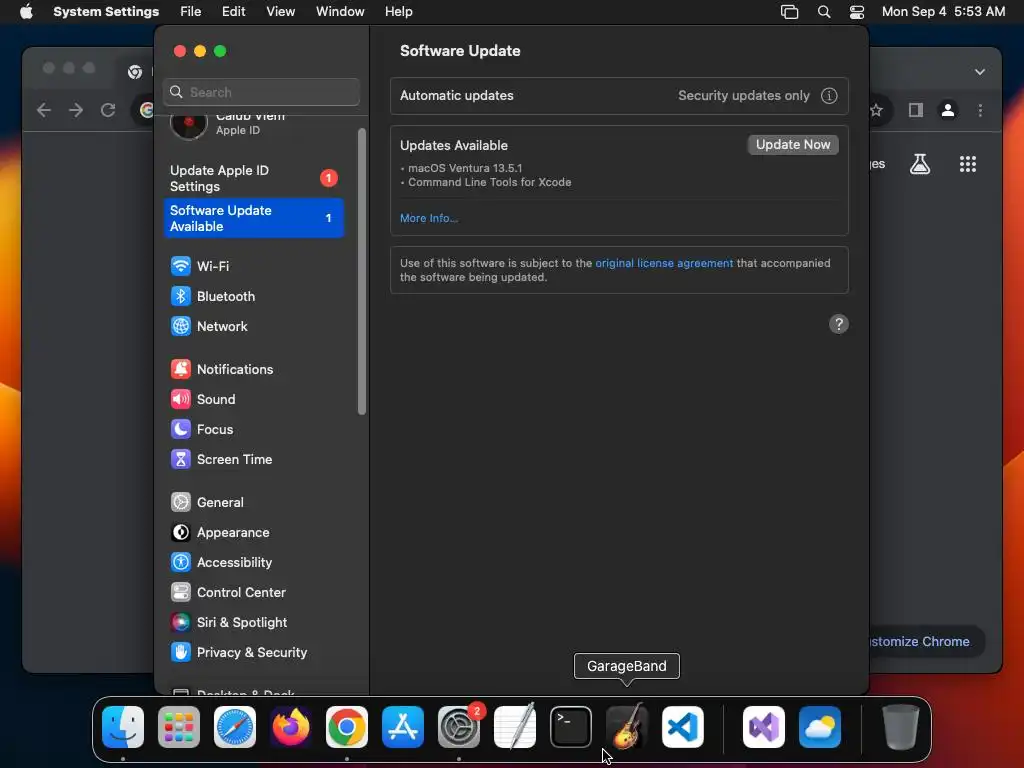
Task: Click the Stage Manager menu bar icon
Action: [790, 12]
